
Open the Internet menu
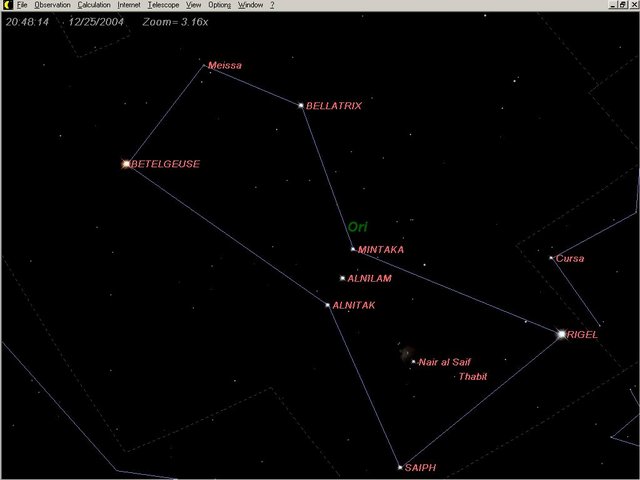tap(130, 5)
